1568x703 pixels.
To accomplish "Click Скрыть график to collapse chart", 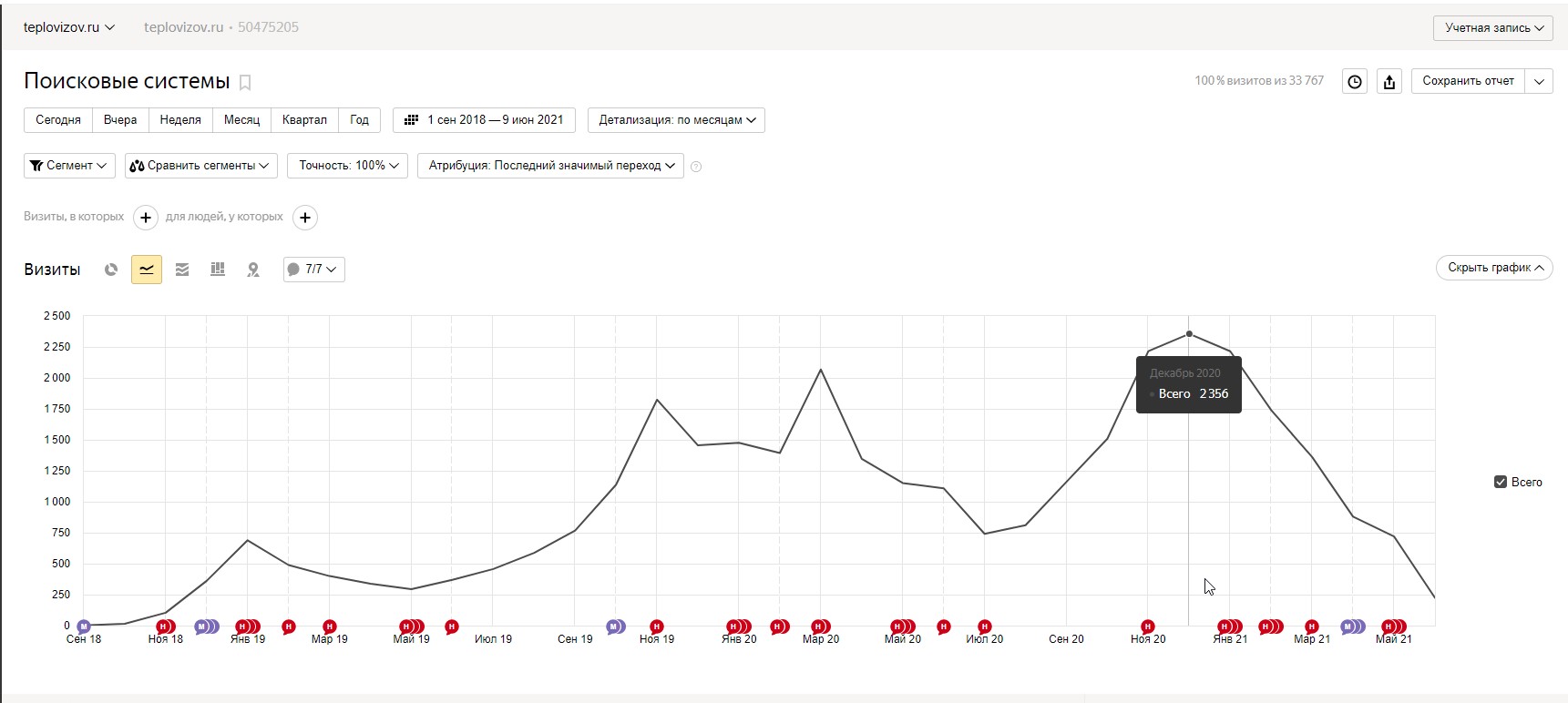I will tap(1494, 268).
